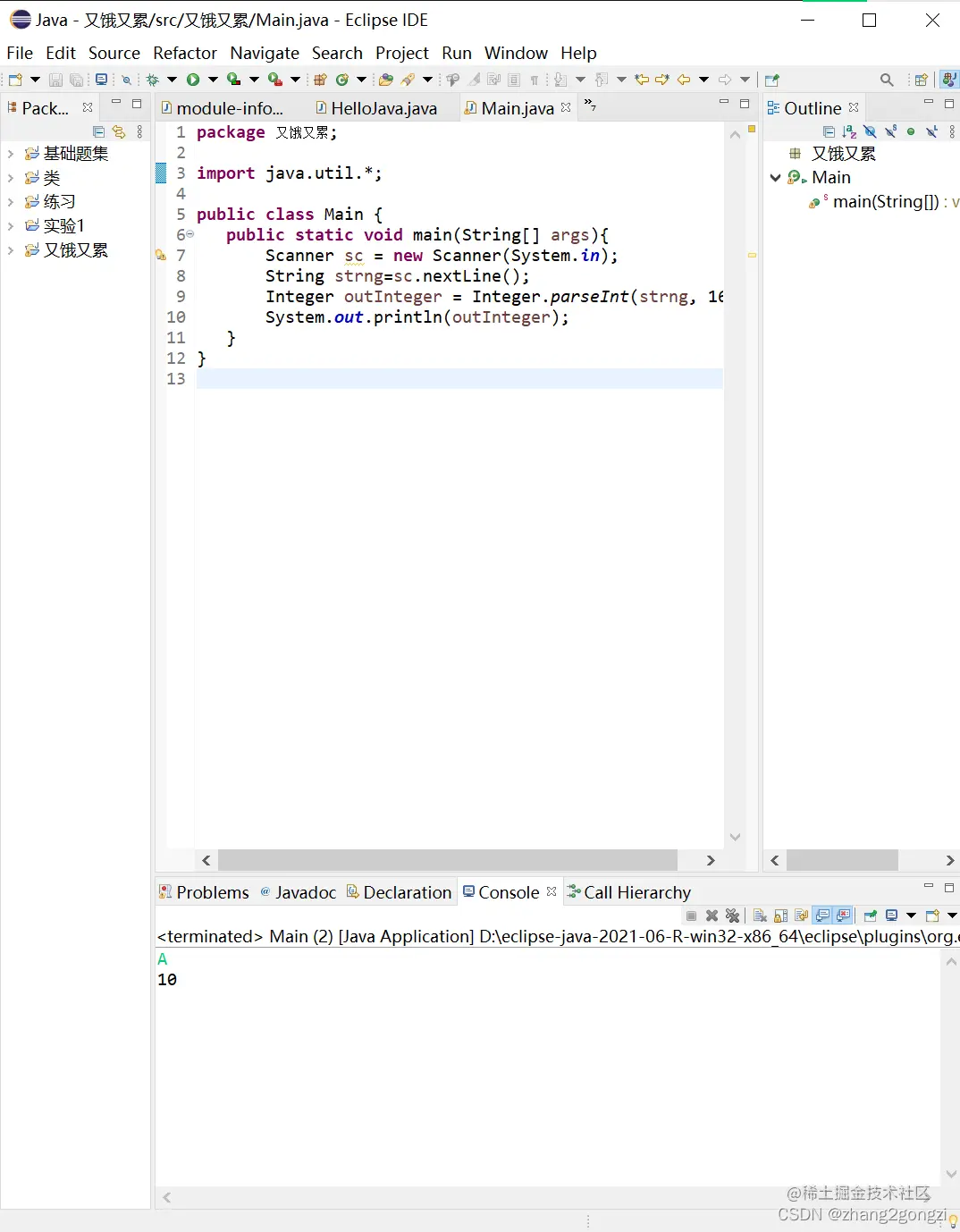Click the New Java Class icon
Viewport: 960px width, 1232px height.
click(342, 80)
